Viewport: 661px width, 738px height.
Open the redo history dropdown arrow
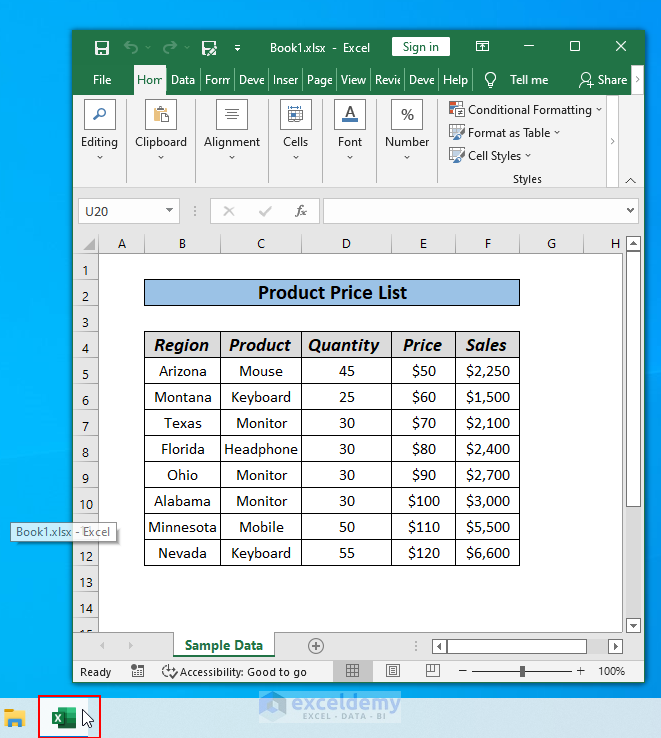[x=186, y=48]
